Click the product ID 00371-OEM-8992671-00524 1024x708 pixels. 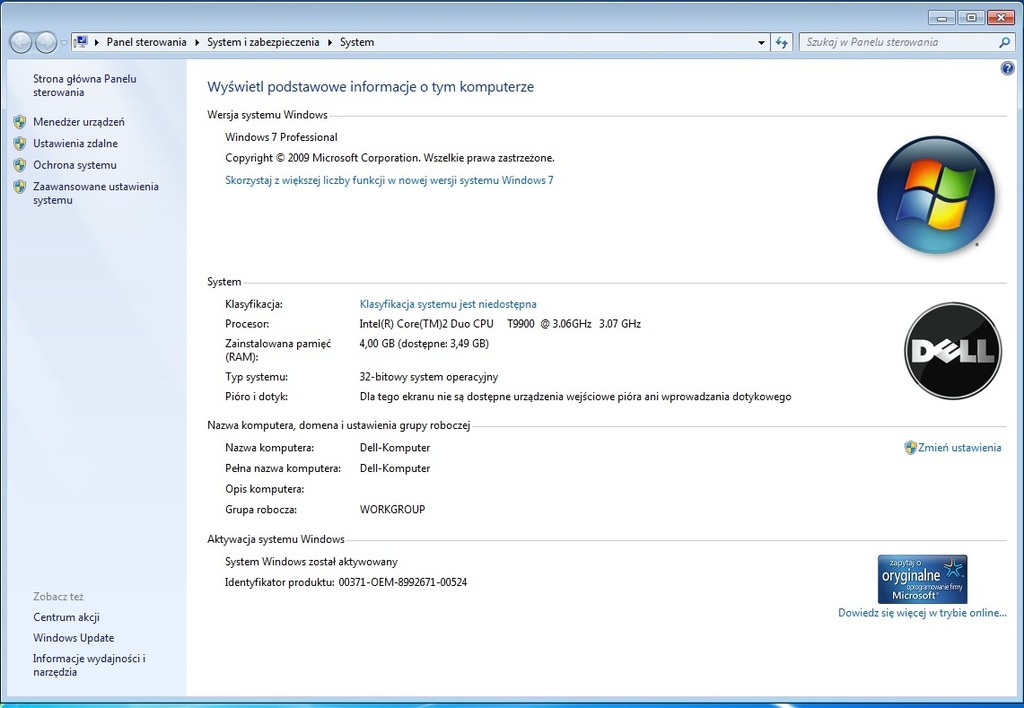click(x=403, y=583)
